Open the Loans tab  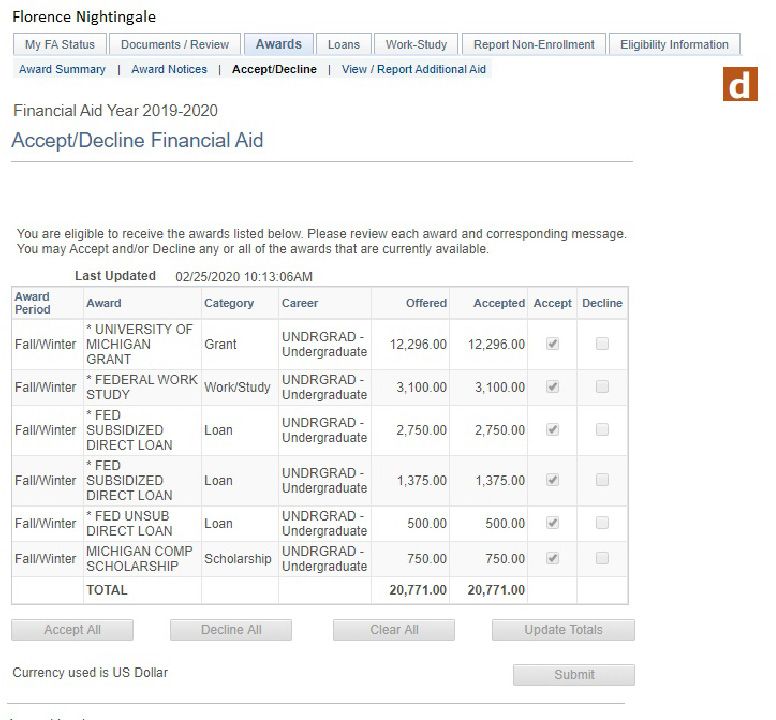(344, 45)
